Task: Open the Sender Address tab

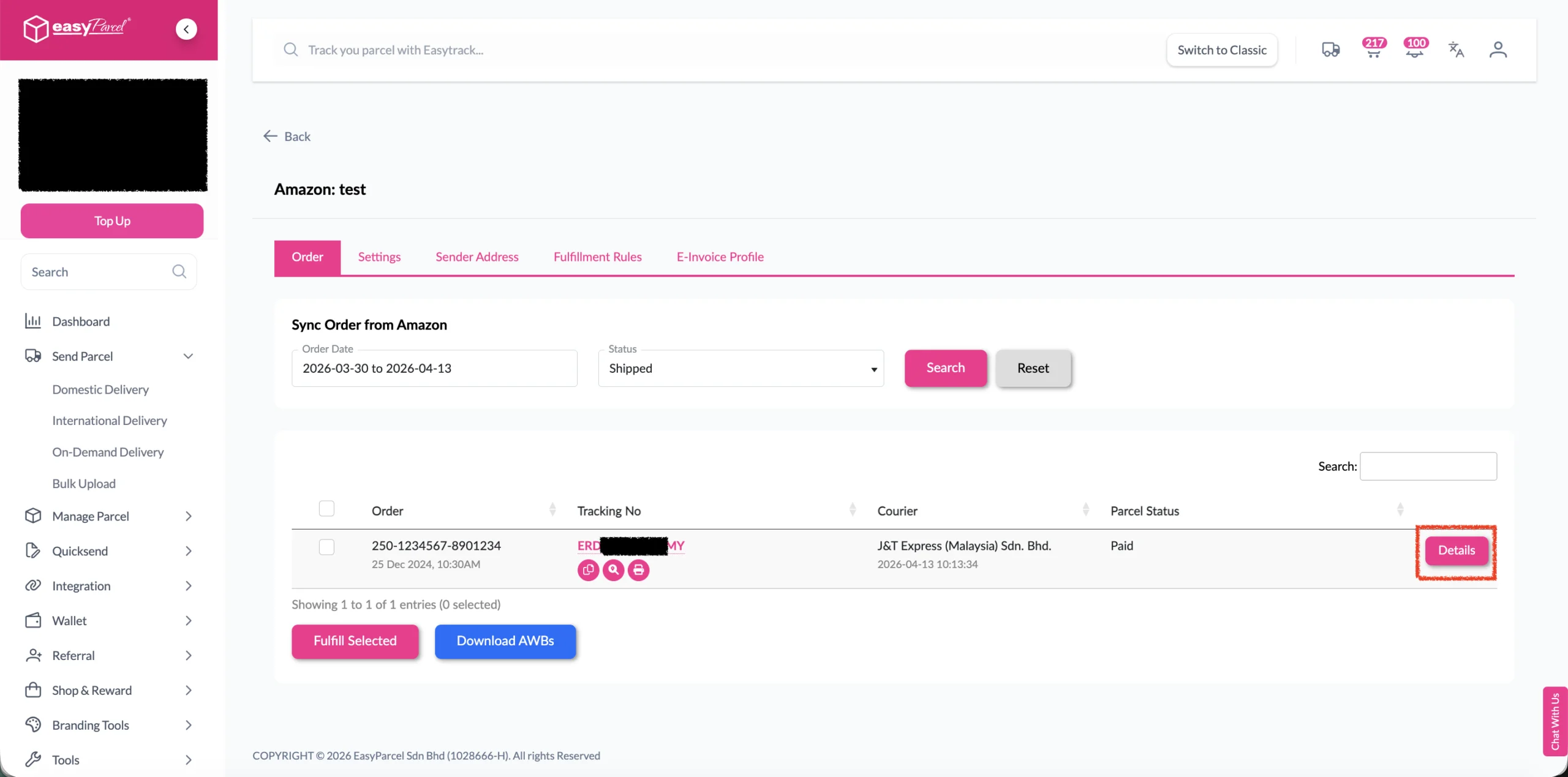Action: [477, 257]
